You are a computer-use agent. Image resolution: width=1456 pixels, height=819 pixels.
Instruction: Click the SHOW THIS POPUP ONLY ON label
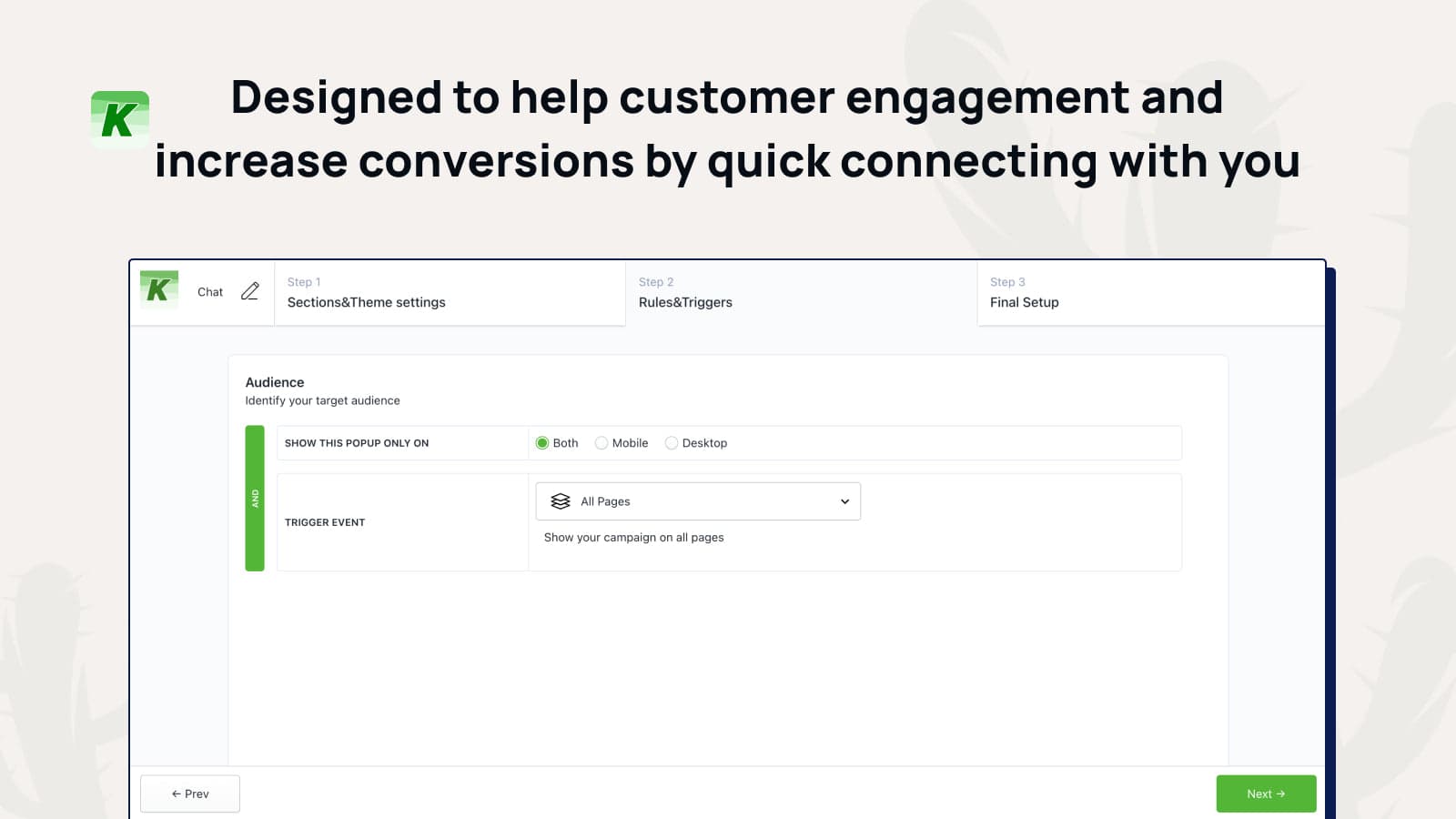click(x=357, y=443)
